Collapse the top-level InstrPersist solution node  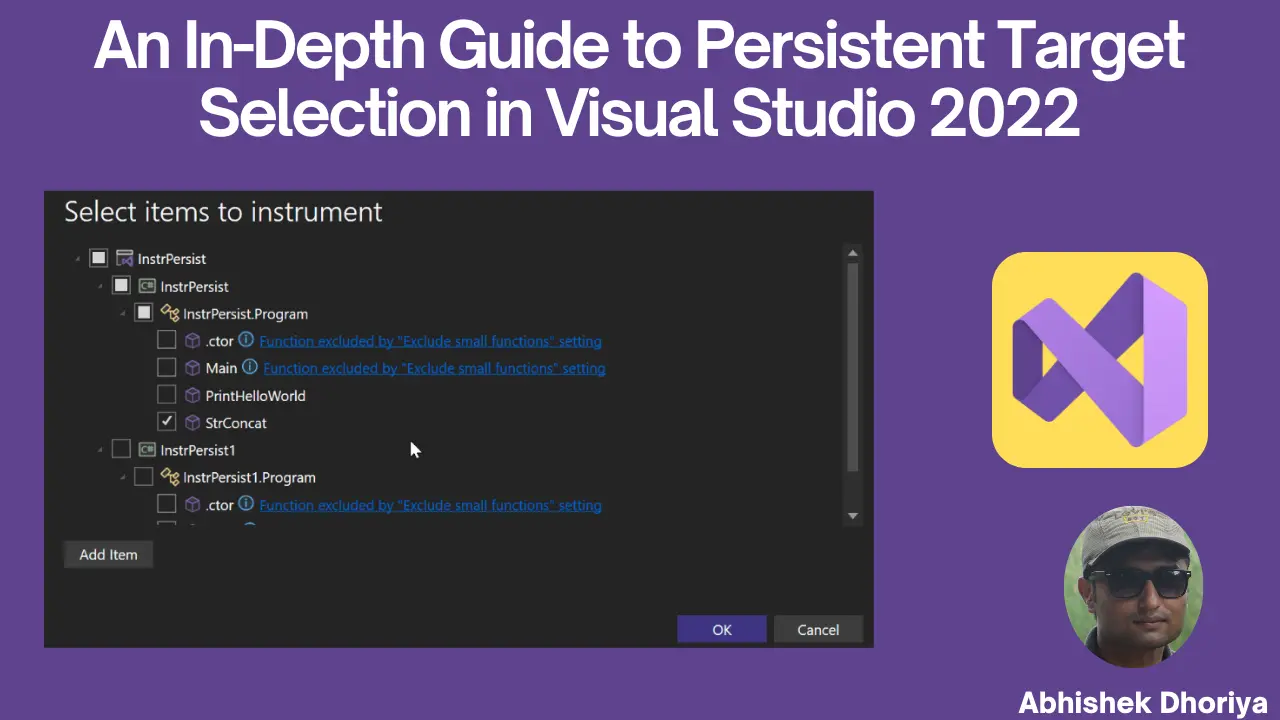point(77,259)
